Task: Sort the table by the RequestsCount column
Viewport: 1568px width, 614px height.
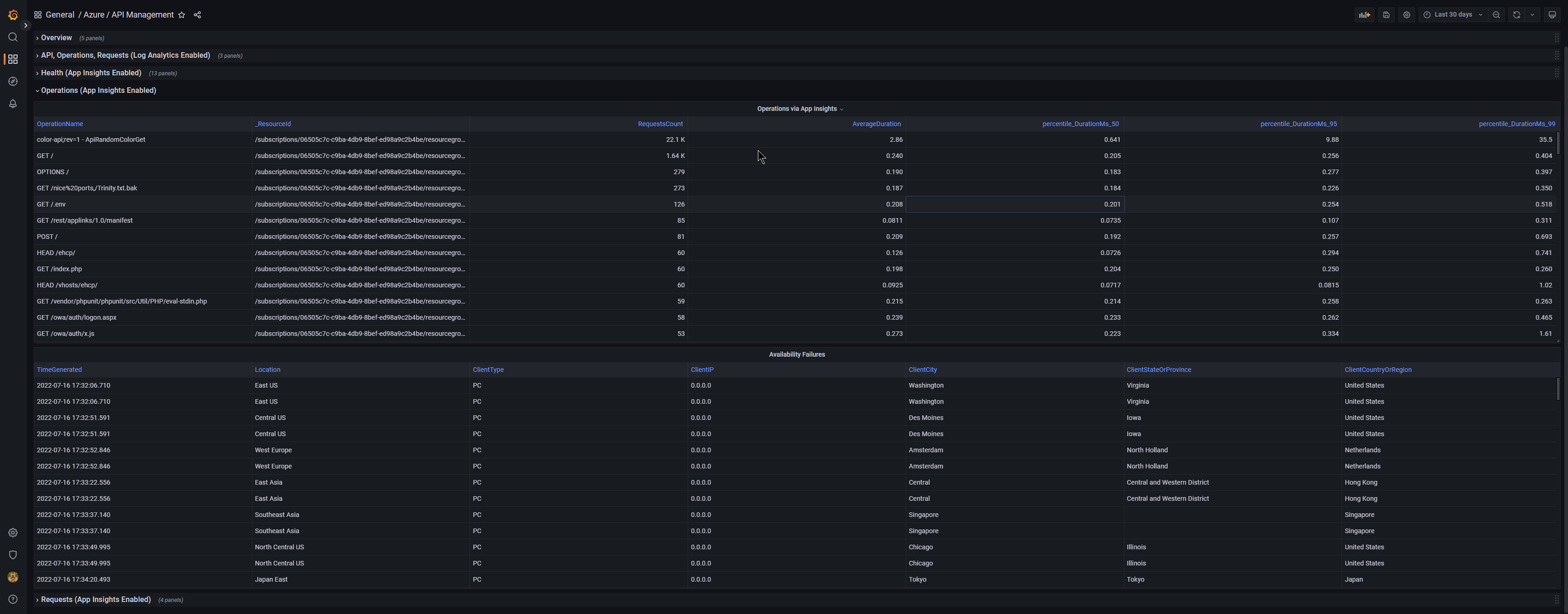Action: click(660, 124)
